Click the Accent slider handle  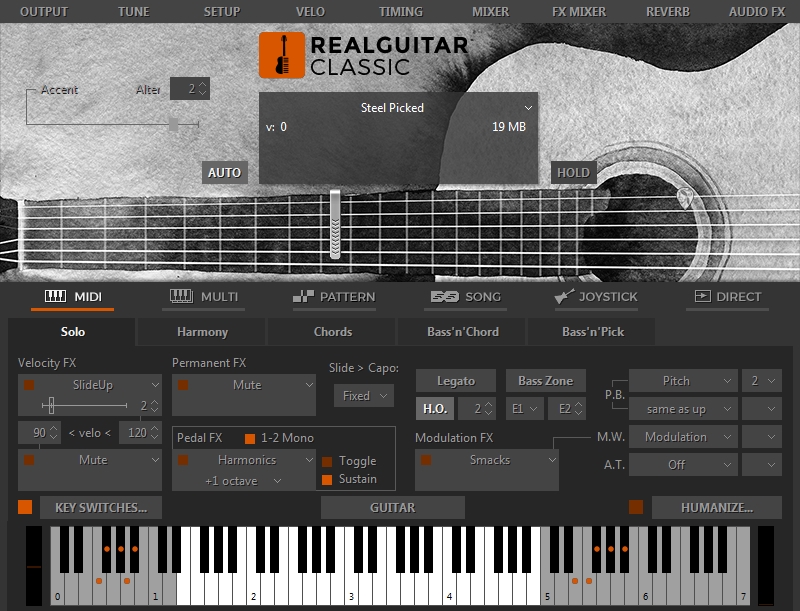click(x=173, y=124)
